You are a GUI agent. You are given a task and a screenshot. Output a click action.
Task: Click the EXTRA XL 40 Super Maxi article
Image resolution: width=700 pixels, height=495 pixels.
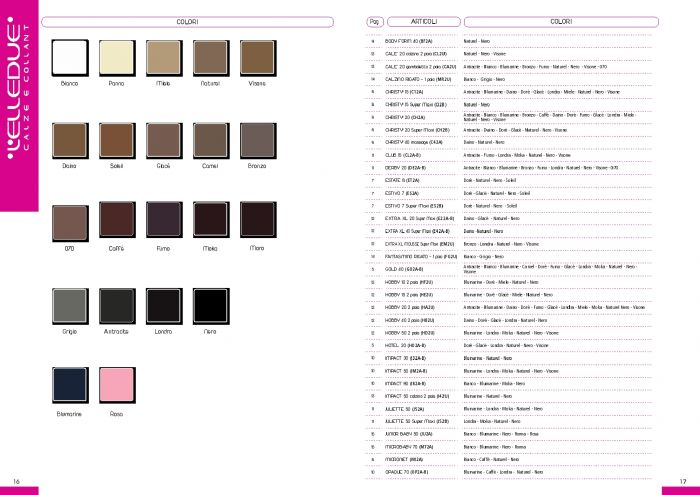pos(417,232)
